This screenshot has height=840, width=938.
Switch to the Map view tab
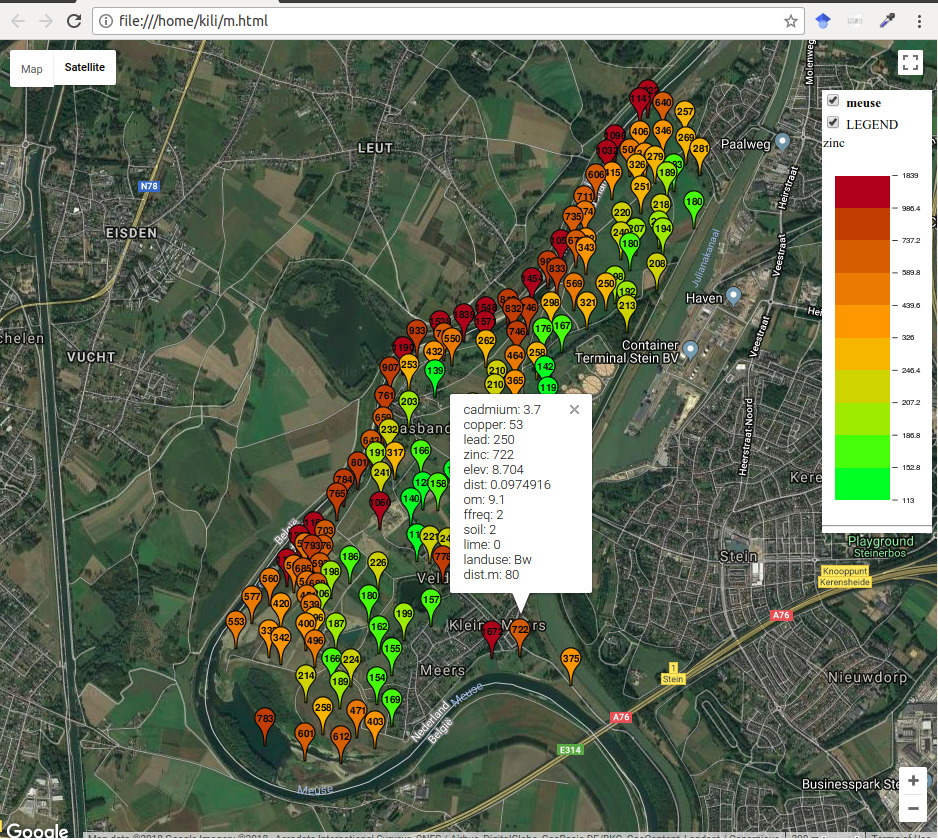32,68
